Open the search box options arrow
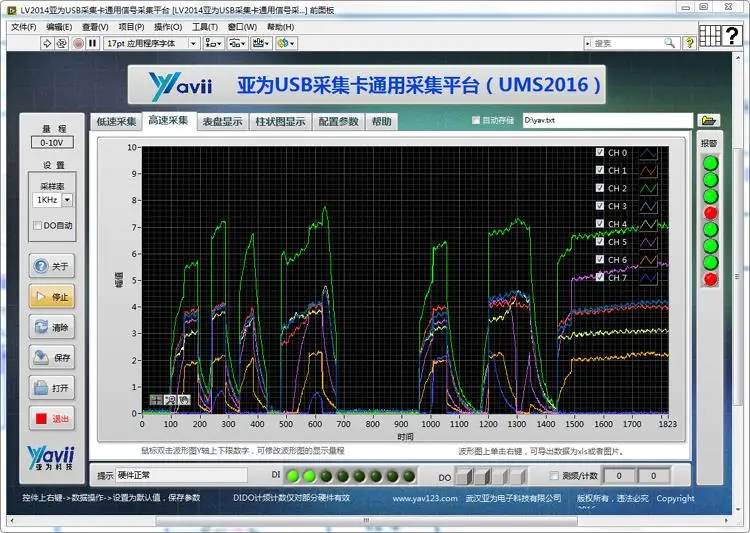750x533 pixels. [587, 44]
